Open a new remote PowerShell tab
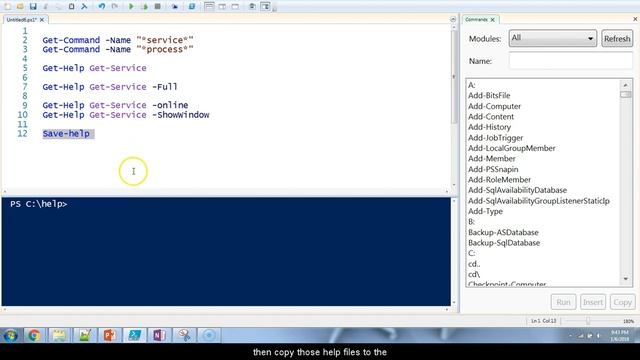This screenshot has height=360, width=640. [175, 7]
